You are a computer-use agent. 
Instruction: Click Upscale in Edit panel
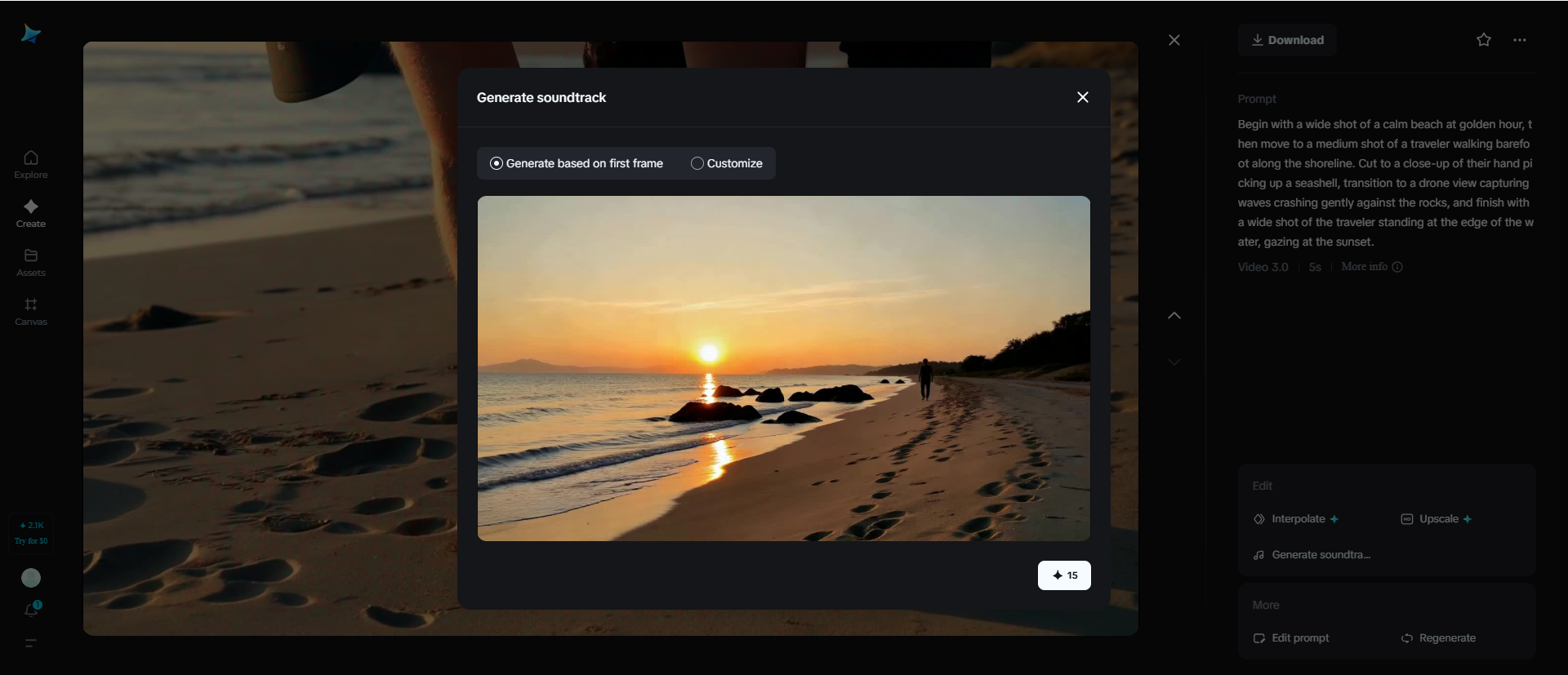(1437, 519)
